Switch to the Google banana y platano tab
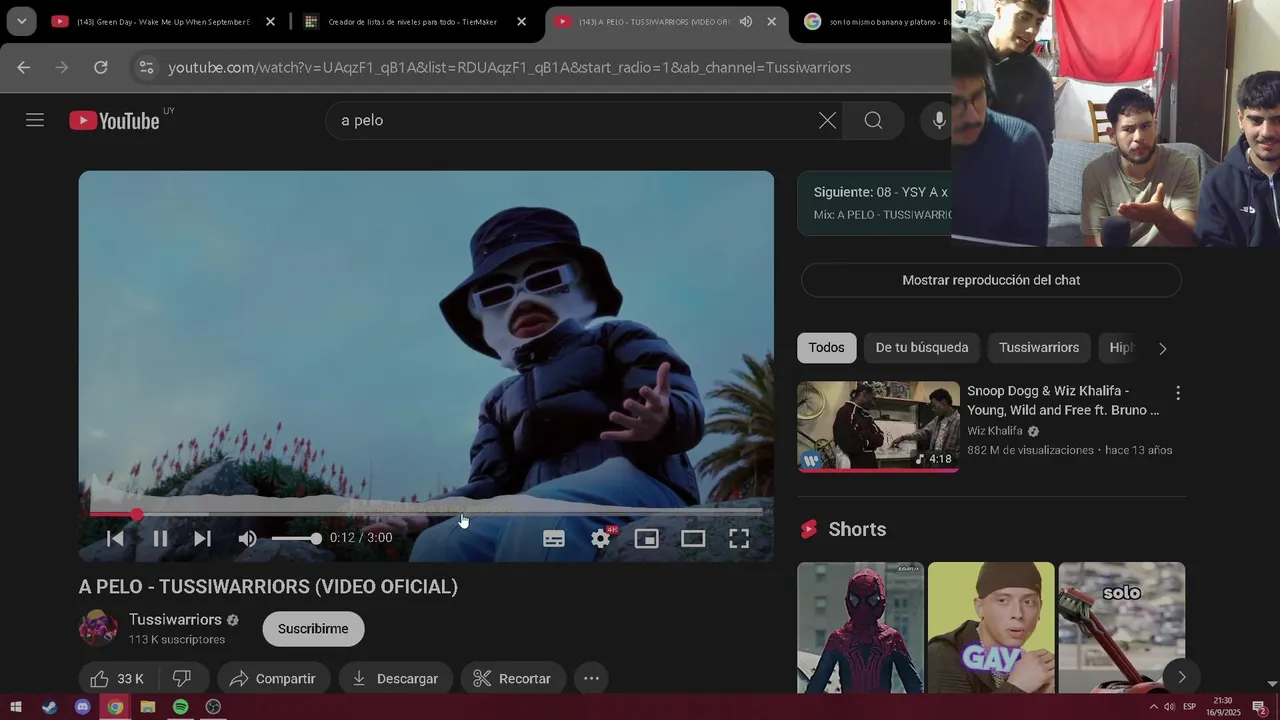1280x720 pixels. pos(876,21)
